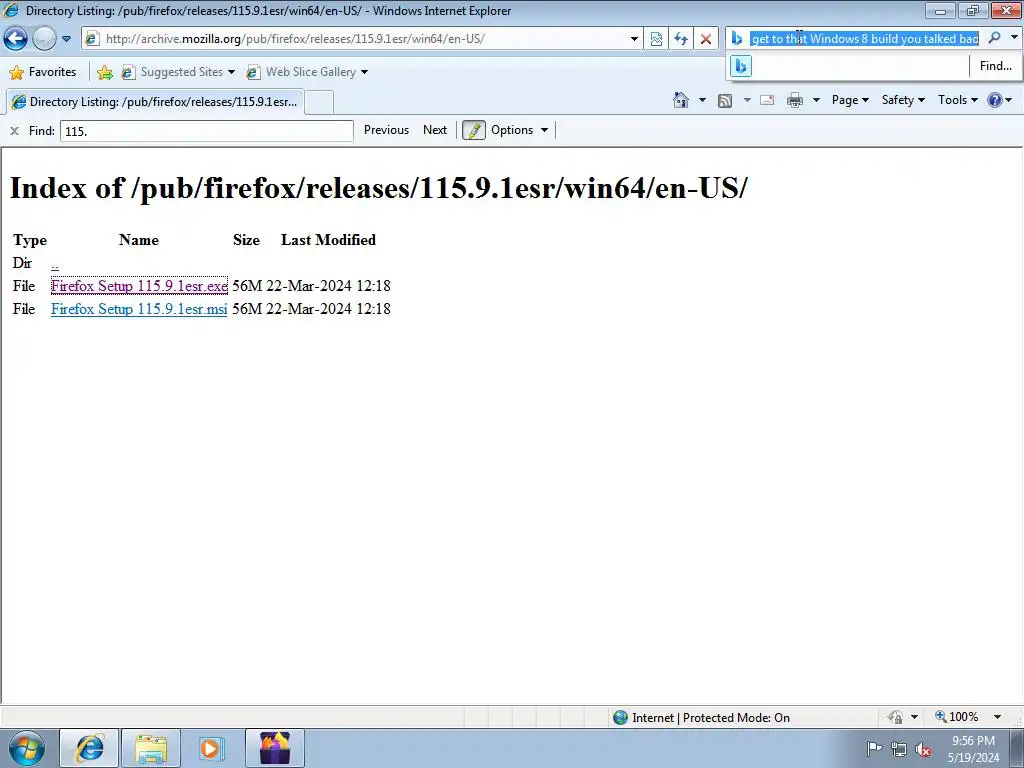Click the gift box app taskbar icon

(x=275, y=748)
